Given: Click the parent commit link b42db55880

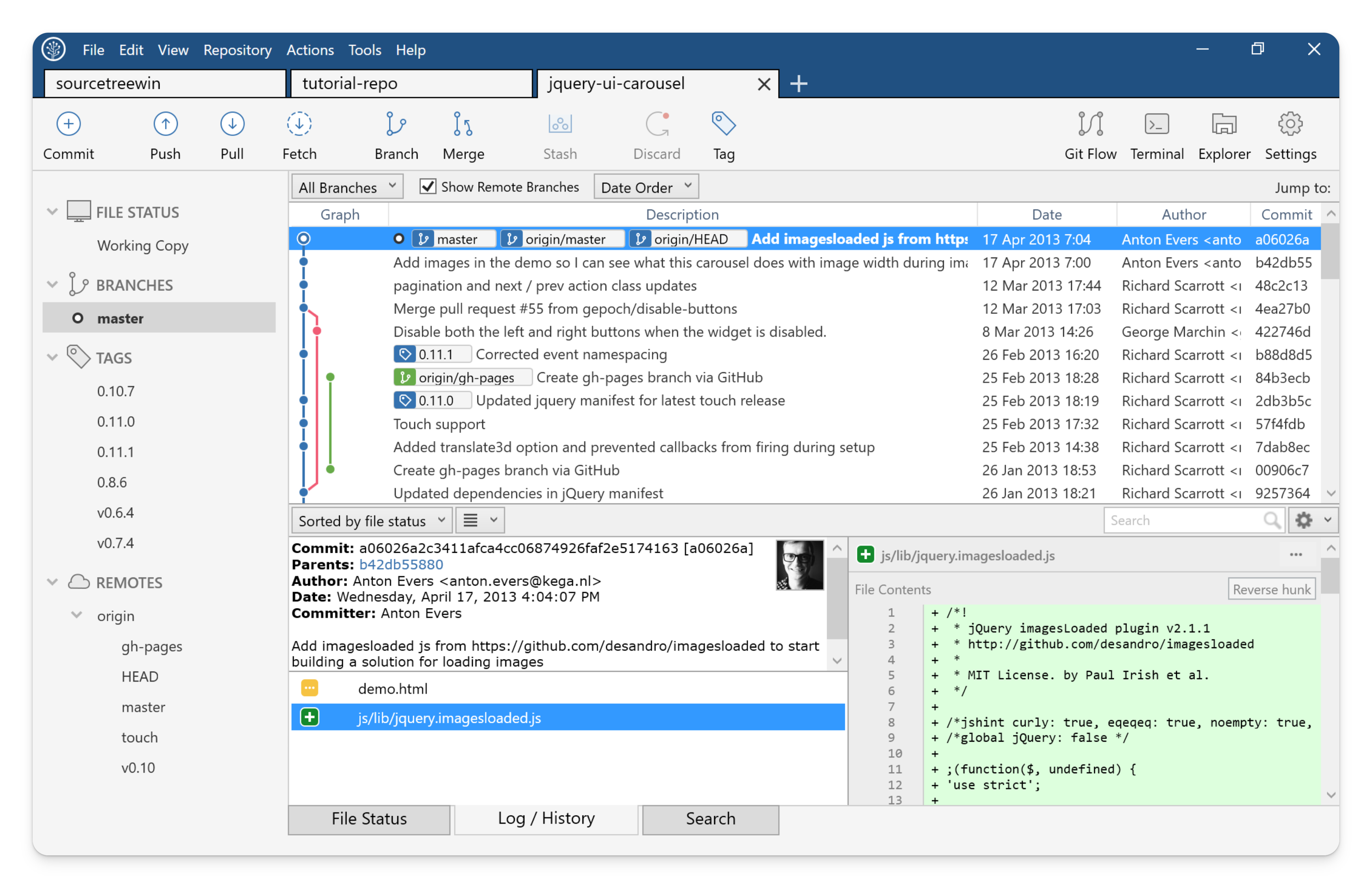Looking at the screenshot, I should (400, 564).
